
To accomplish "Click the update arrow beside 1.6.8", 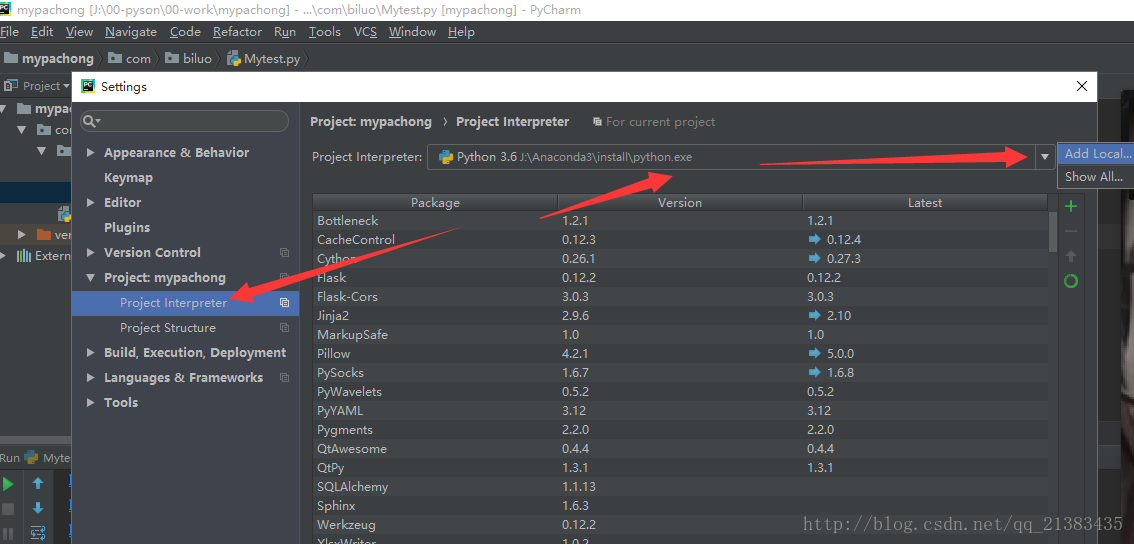I will click(x=815, y=373).
